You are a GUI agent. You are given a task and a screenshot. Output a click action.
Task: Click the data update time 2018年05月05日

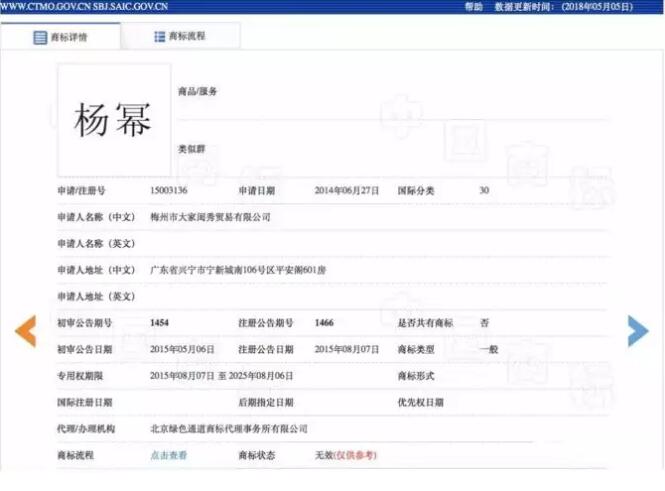[x=597, y=6]
